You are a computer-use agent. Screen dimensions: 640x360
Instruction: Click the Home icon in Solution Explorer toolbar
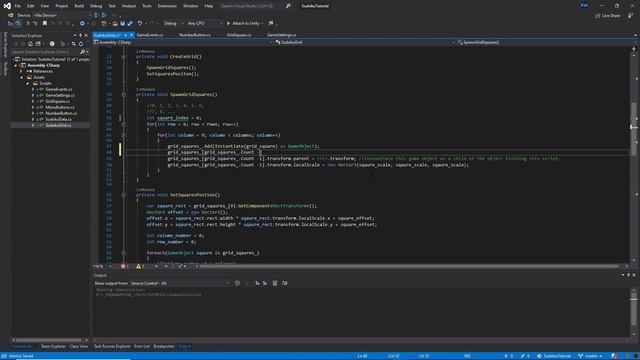click(30, 44)
